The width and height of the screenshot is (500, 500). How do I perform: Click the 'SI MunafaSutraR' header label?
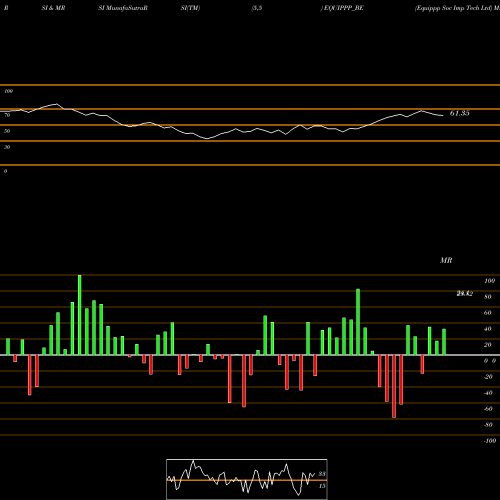click(x=123, y=8)
